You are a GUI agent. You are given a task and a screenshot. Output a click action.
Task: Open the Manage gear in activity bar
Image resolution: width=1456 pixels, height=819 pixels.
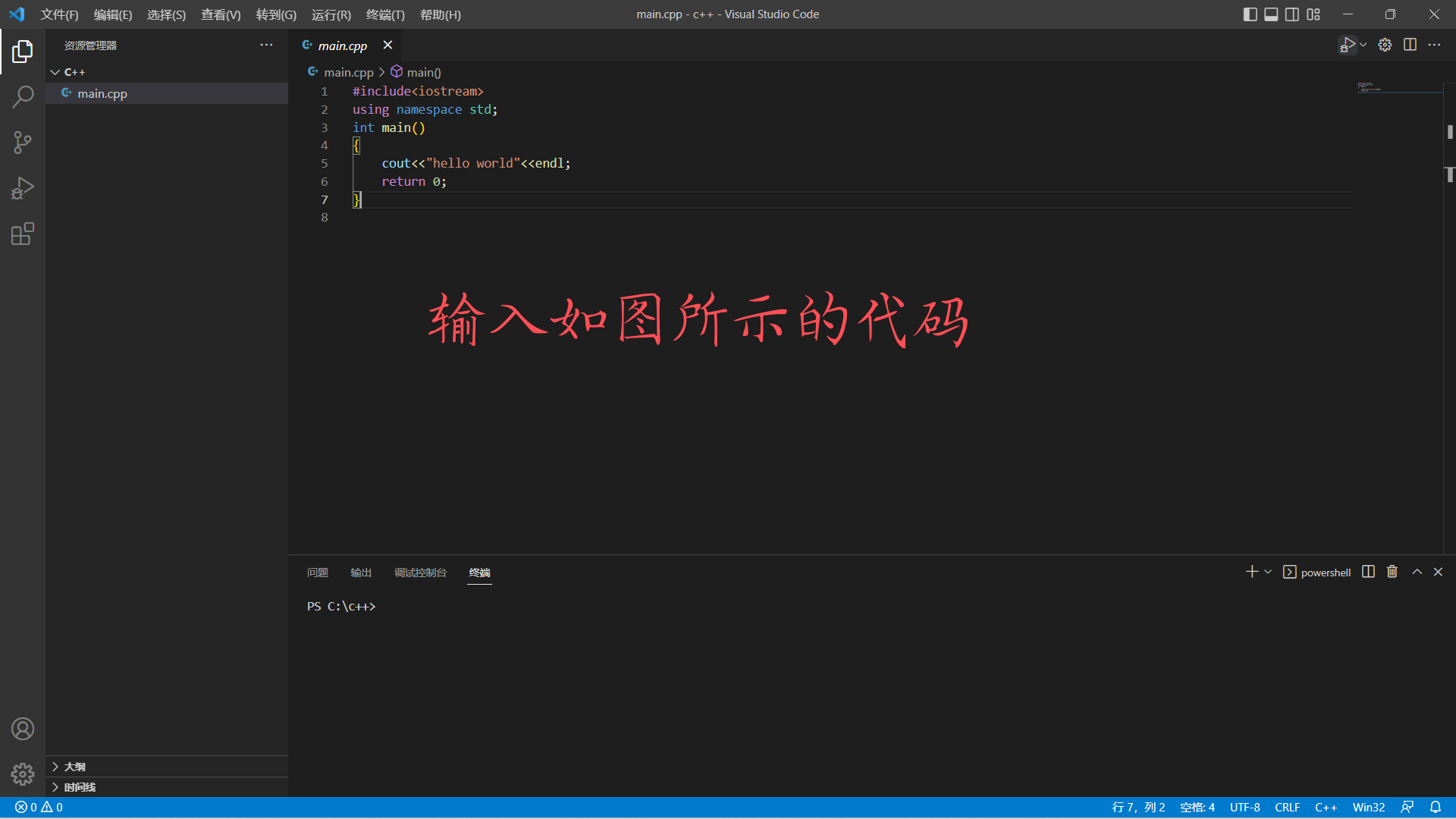click(x=23, y=773)
